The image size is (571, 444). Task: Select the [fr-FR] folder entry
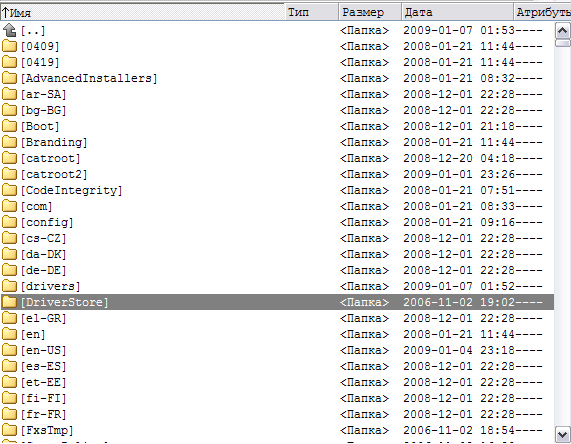click(x=277, y=414)
